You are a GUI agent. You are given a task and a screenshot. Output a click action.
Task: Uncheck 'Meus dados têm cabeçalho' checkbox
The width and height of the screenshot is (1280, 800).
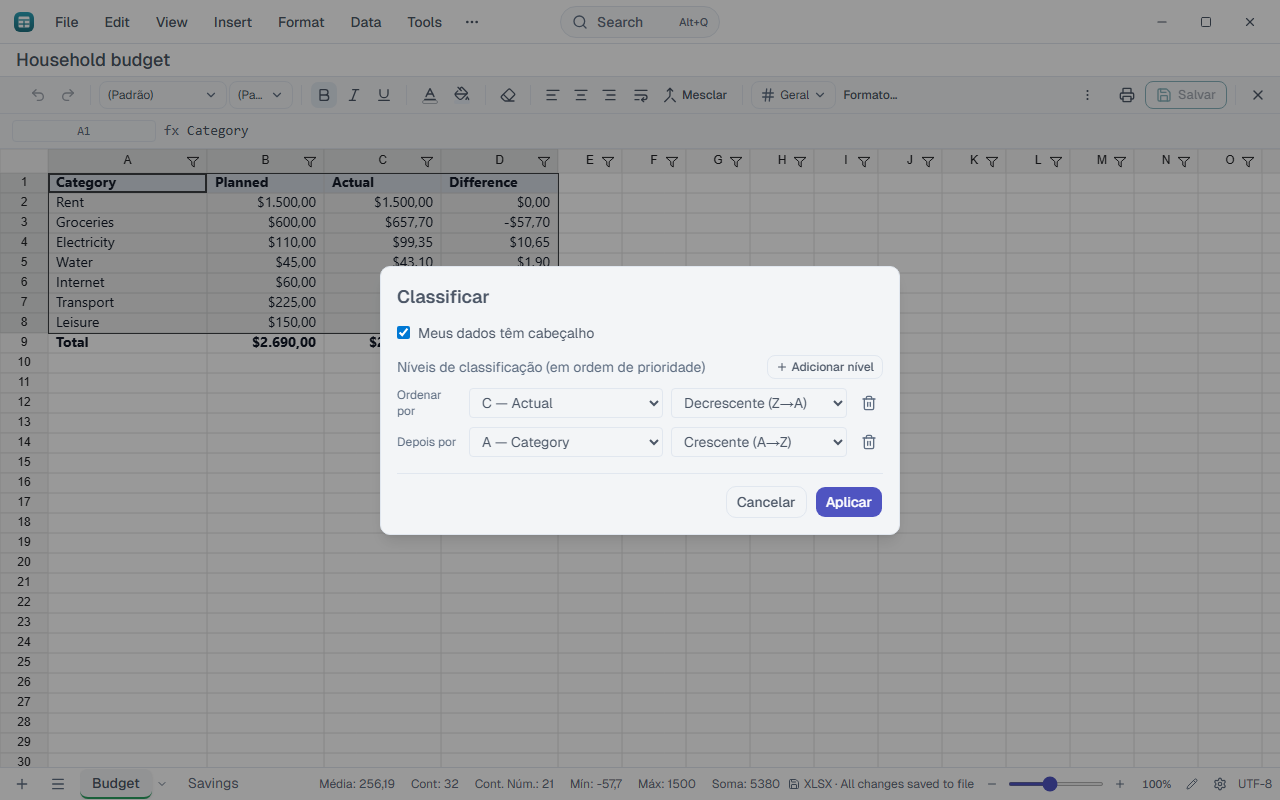(x=404, y=333)
